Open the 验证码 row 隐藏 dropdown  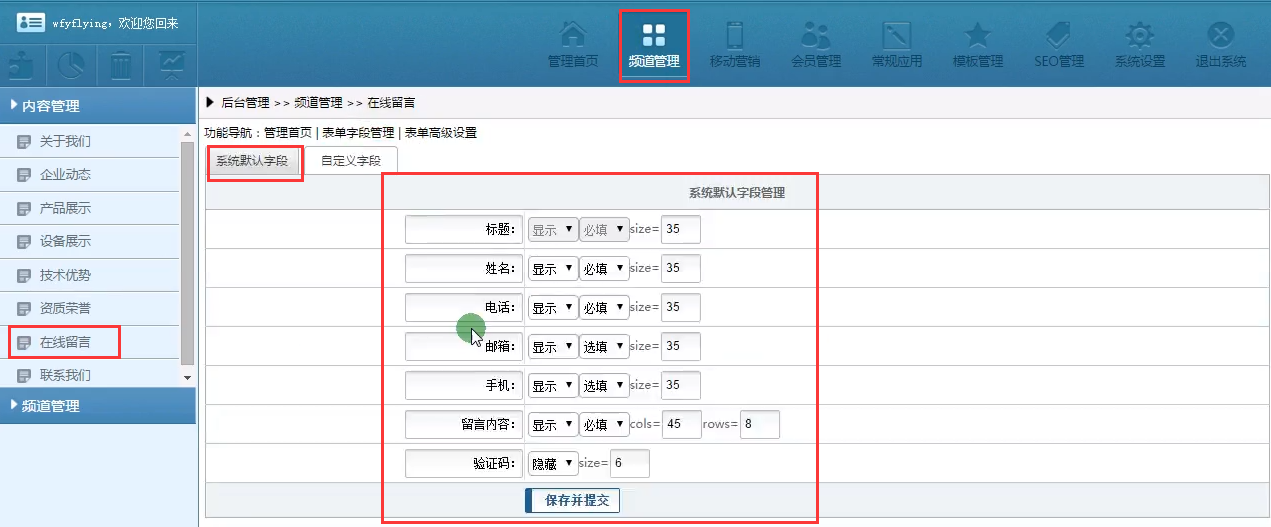click(553, 464)
